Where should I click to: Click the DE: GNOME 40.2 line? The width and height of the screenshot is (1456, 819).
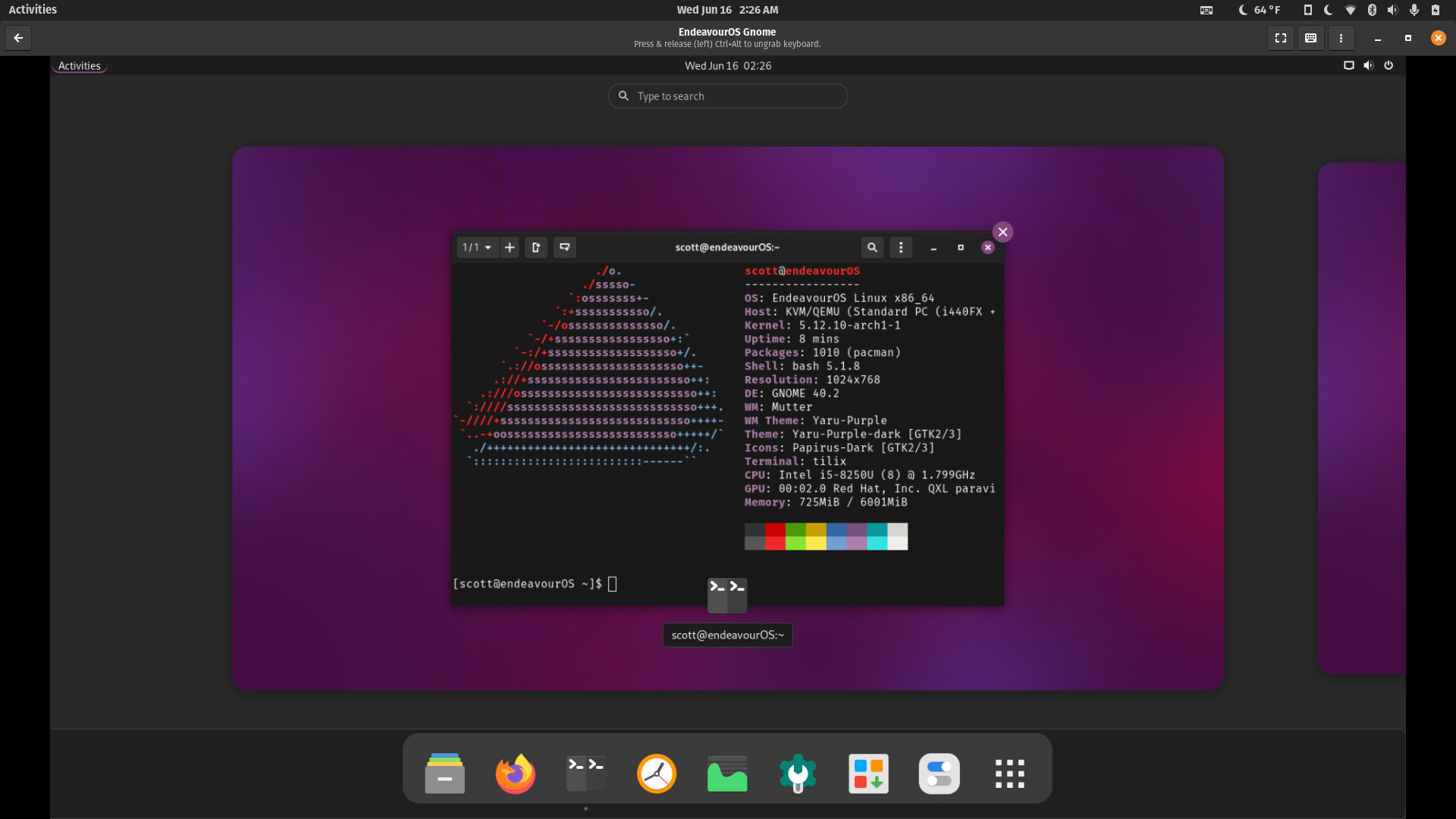pyautogui.click(x=792, y=394)
